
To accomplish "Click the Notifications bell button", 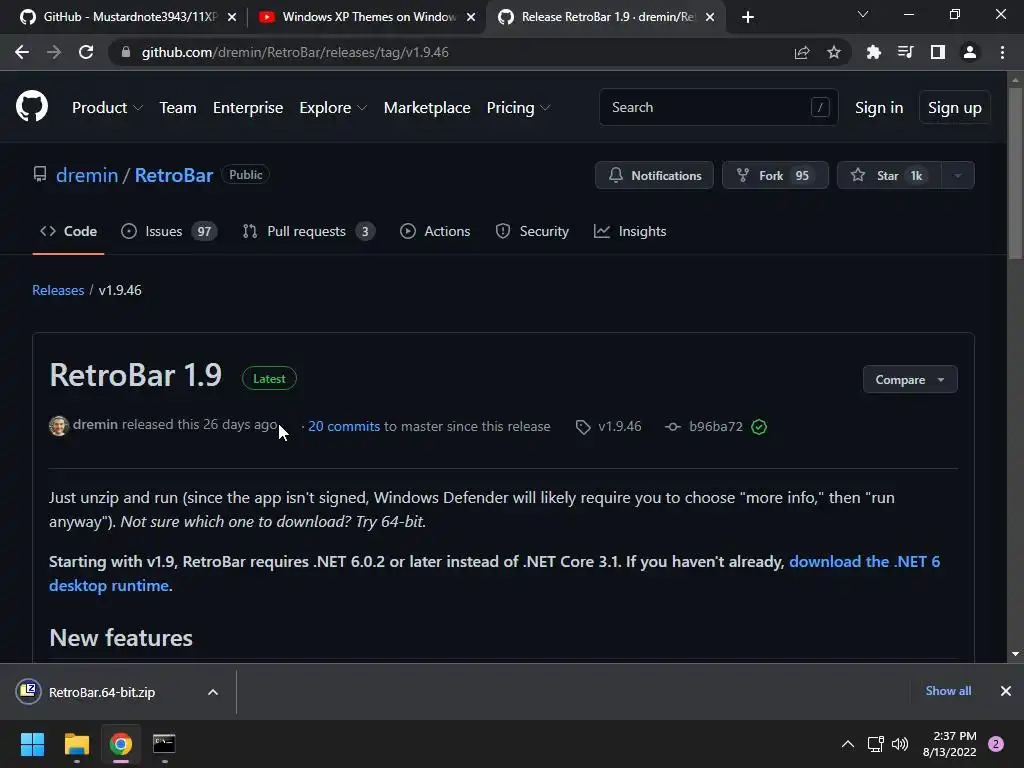I will [654, 175].
